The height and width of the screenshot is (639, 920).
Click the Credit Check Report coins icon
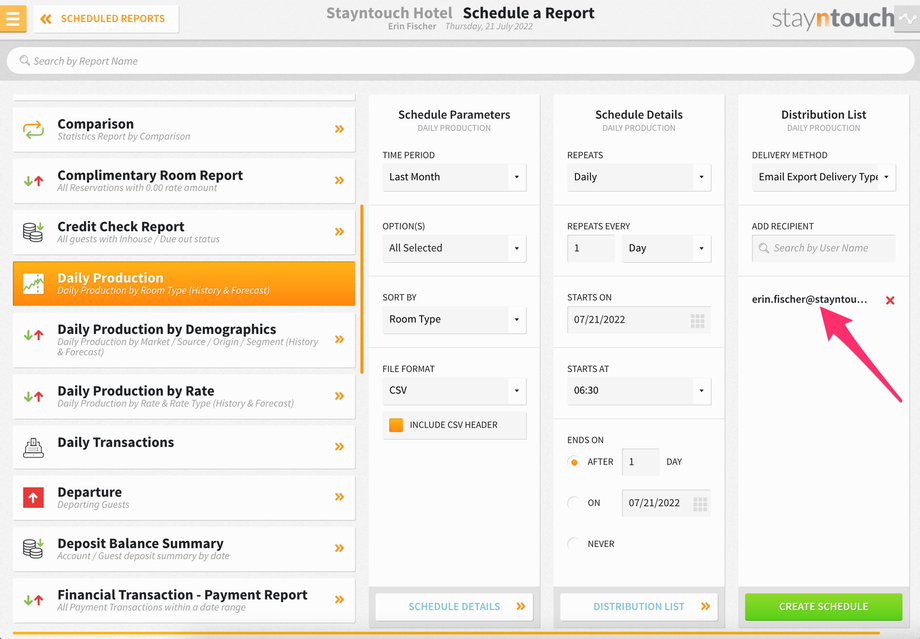click(x=33, y=232)
